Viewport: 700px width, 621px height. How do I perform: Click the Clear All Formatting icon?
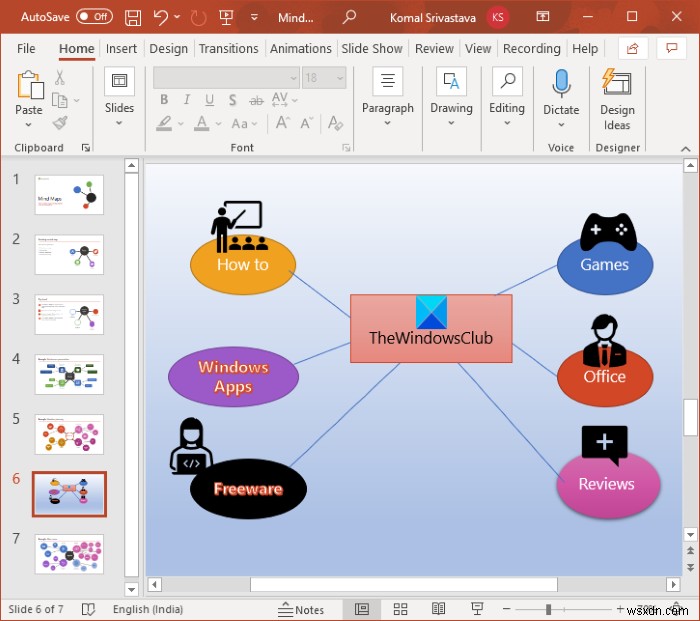335,123
